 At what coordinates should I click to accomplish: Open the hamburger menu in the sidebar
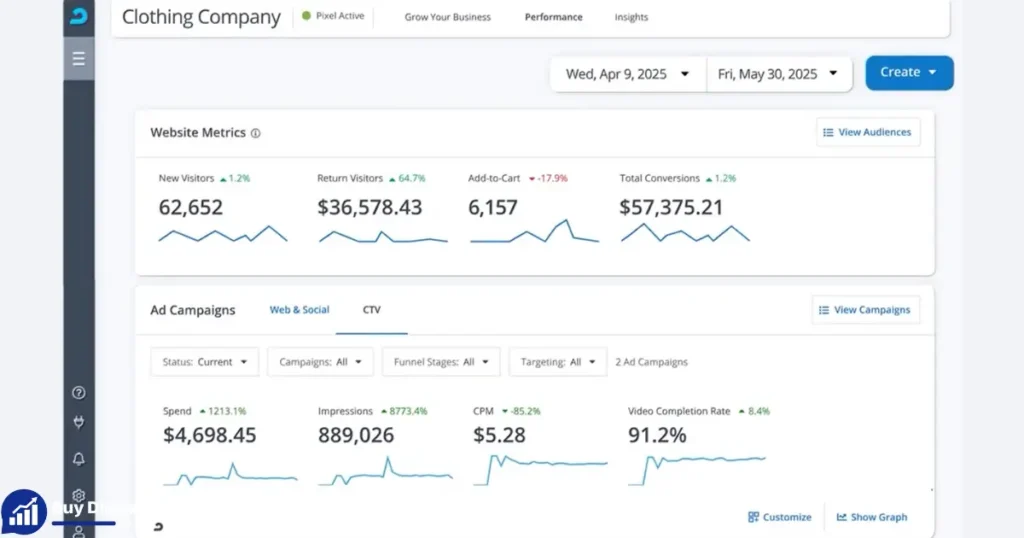point(78,59)
